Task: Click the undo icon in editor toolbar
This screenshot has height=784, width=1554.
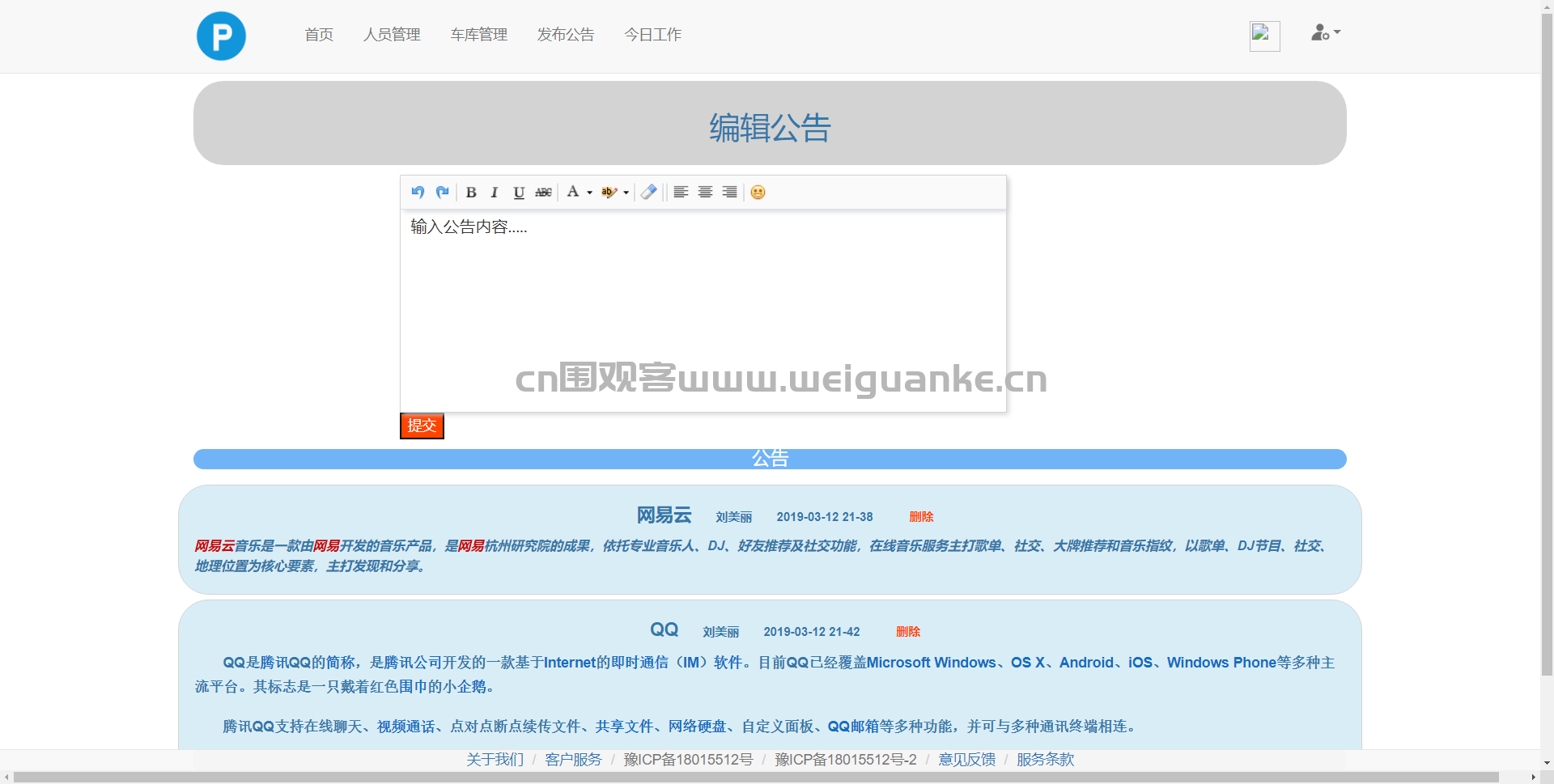Action: 418,192
